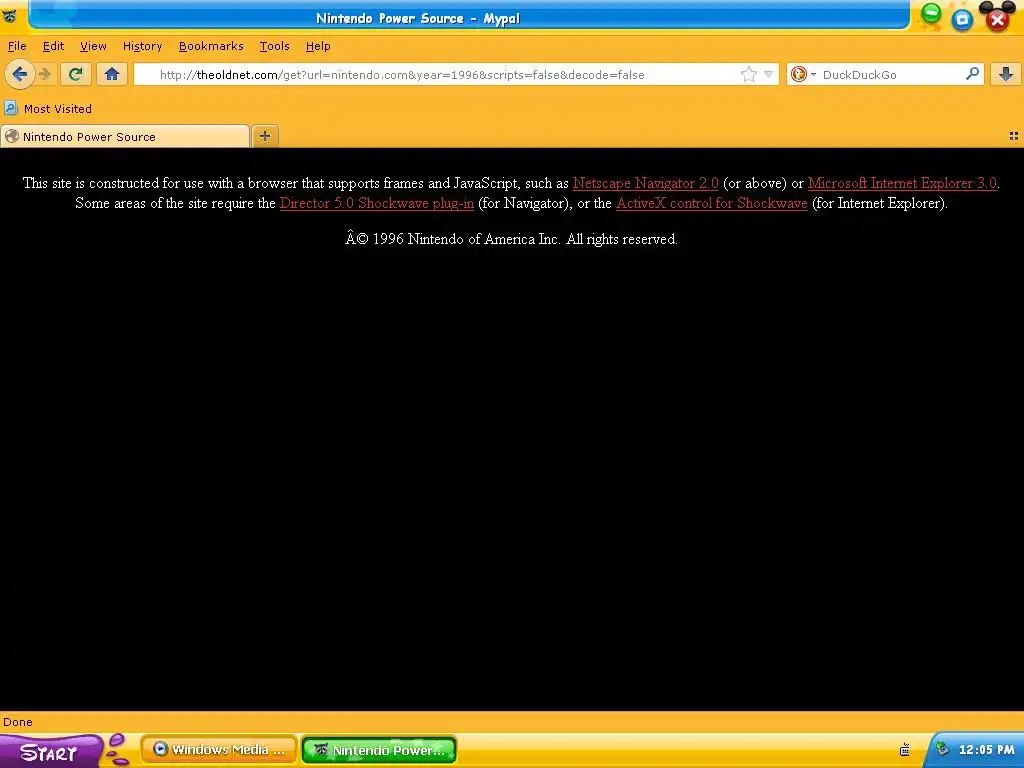Open the Downloads arrow button

pos(1006,74)
